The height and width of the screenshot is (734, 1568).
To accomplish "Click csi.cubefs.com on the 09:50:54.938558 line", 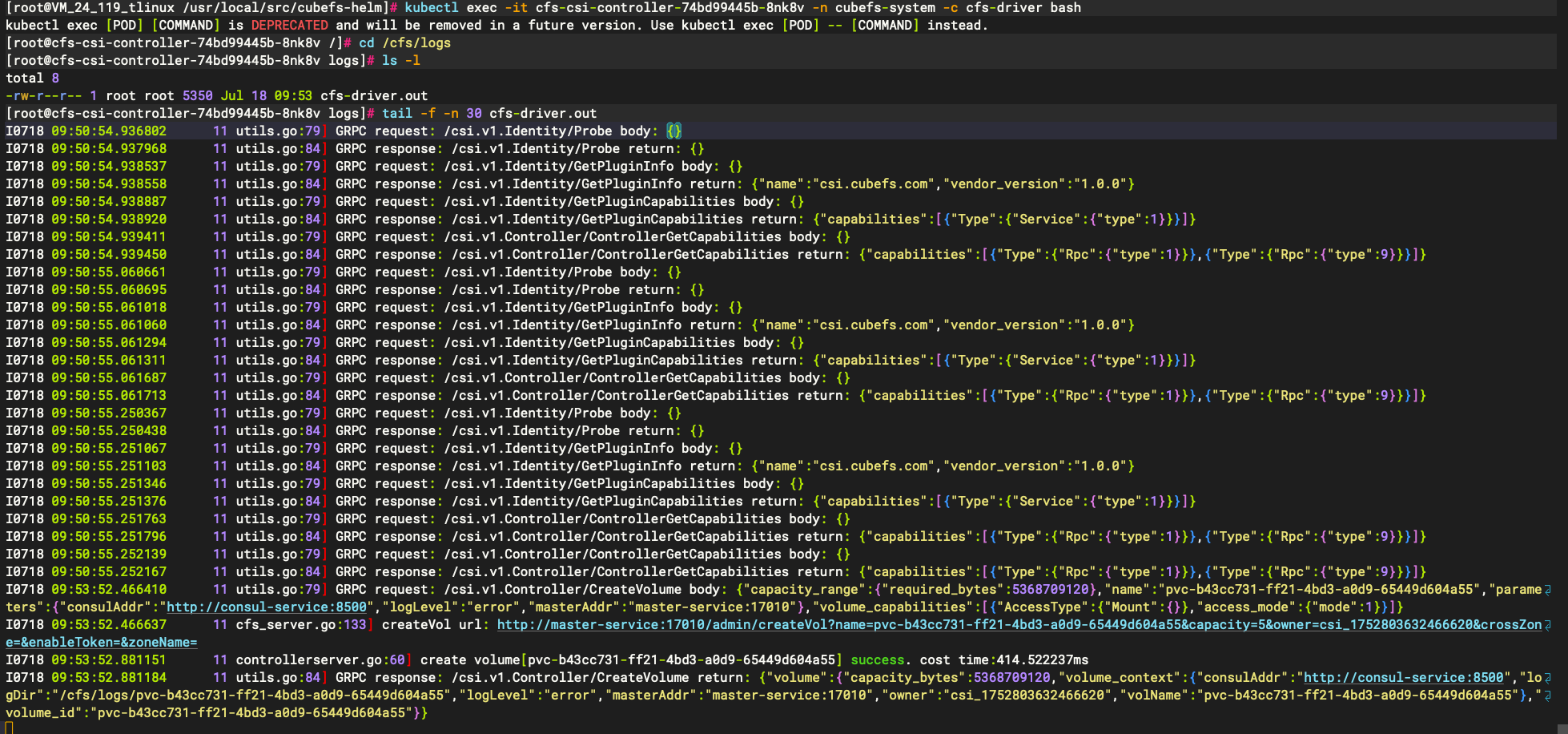I will point(874,183).
